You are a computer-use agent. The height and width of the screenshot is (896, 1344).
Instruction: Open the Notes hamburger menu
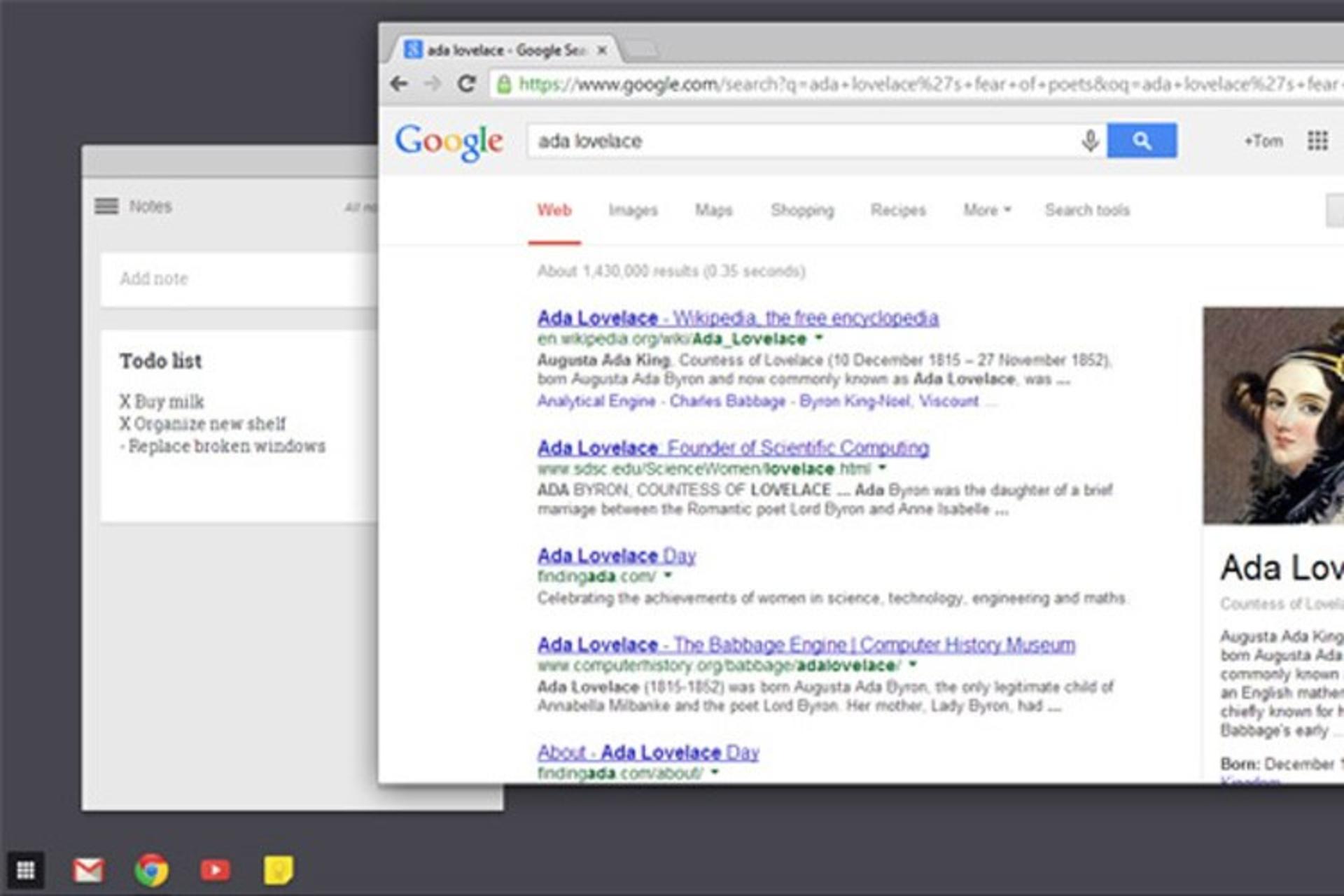(106, 206)
